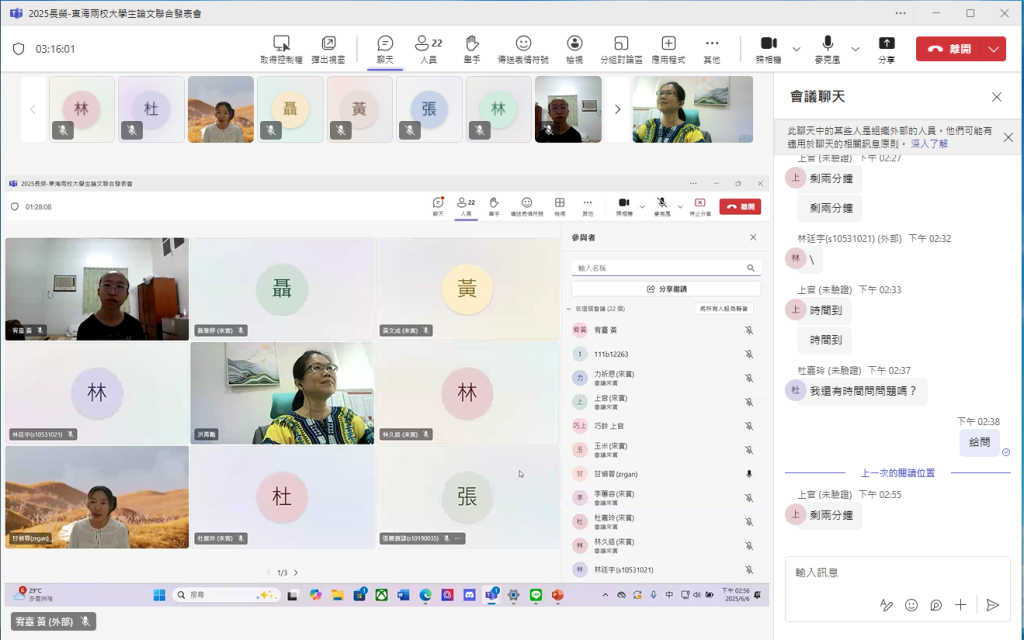Expand microphone options dropdown arrow
The height and width of the screenshot is (640, 1024).
pos(855,49)
